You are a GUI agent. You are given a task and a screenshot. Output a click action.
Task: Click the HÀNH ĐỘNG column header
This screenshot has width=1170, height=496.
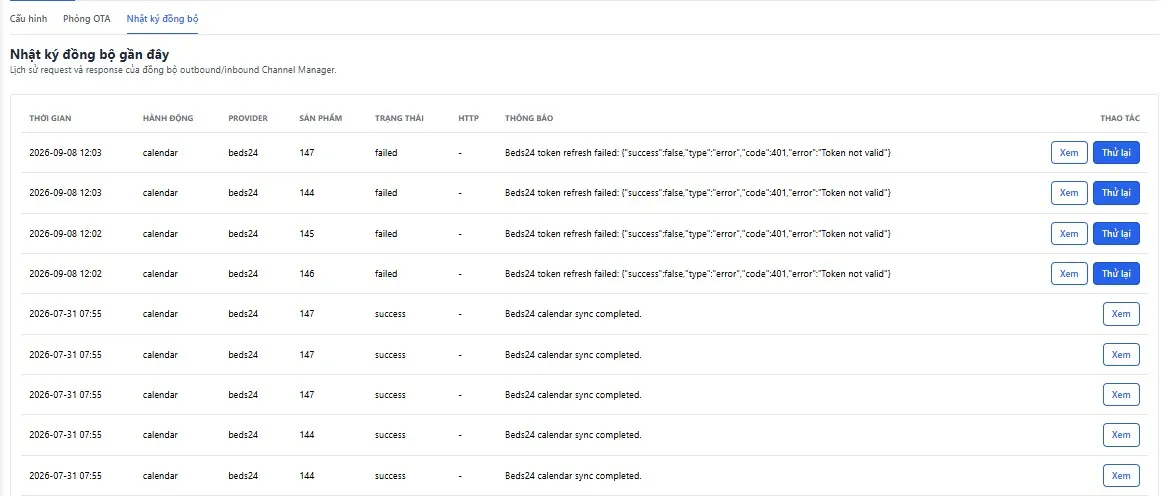click(168, 119)
